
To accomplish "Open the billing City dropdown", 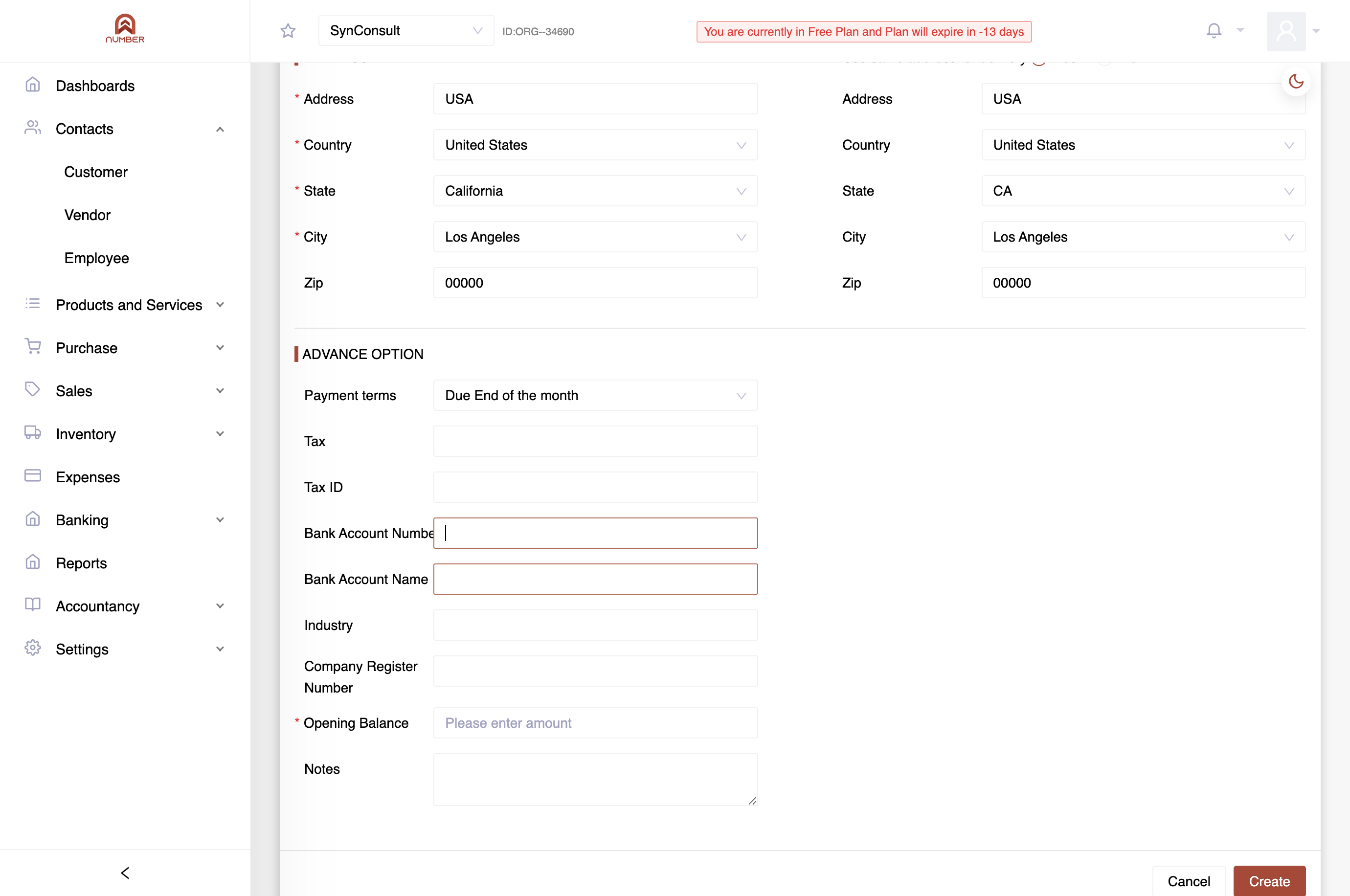I will click(x=595, y=237).
